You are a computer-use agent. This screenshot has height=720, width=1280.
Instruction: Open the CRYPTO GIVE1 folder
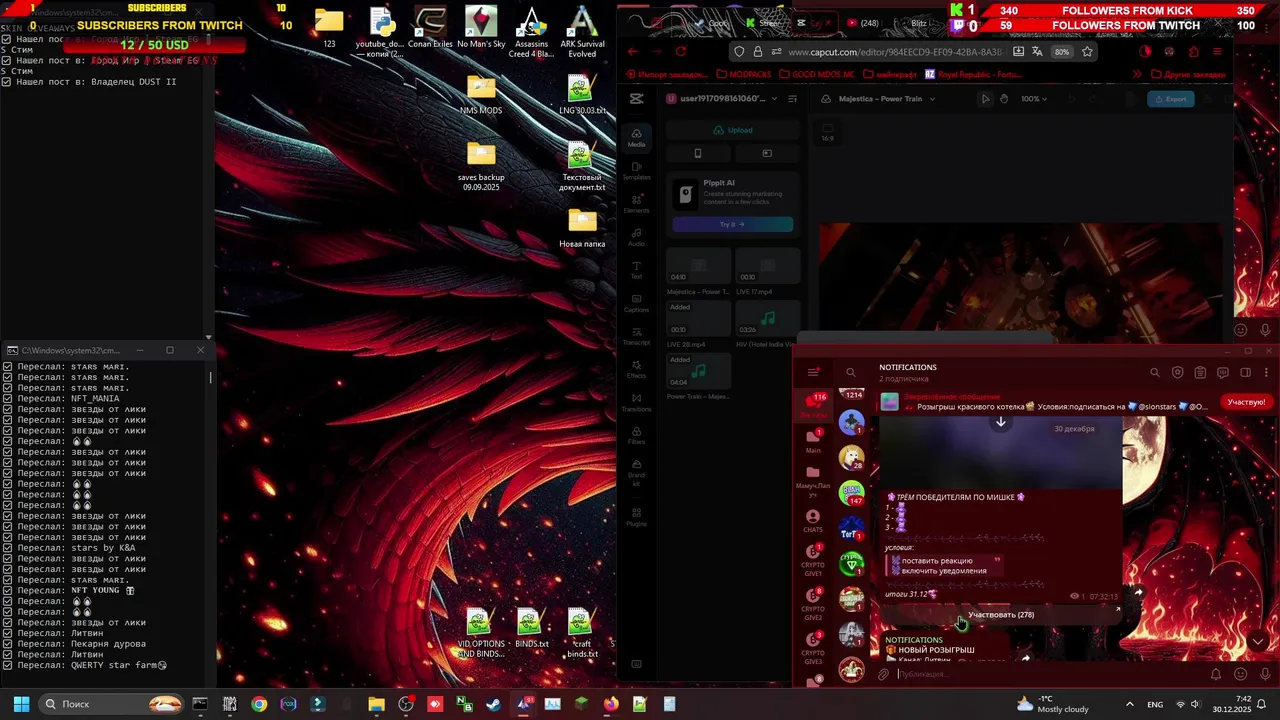click(x=813, y=562)
